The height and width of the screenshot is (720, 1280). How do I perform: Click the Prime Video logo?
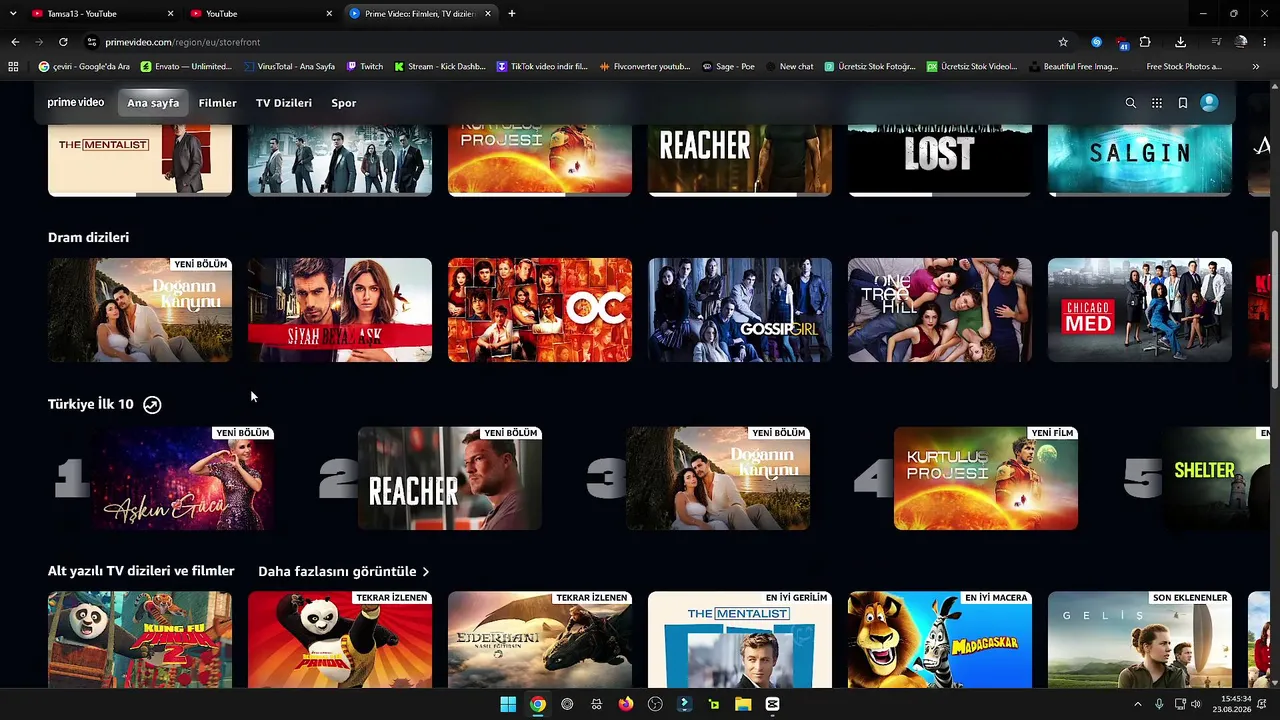[76, 103]
